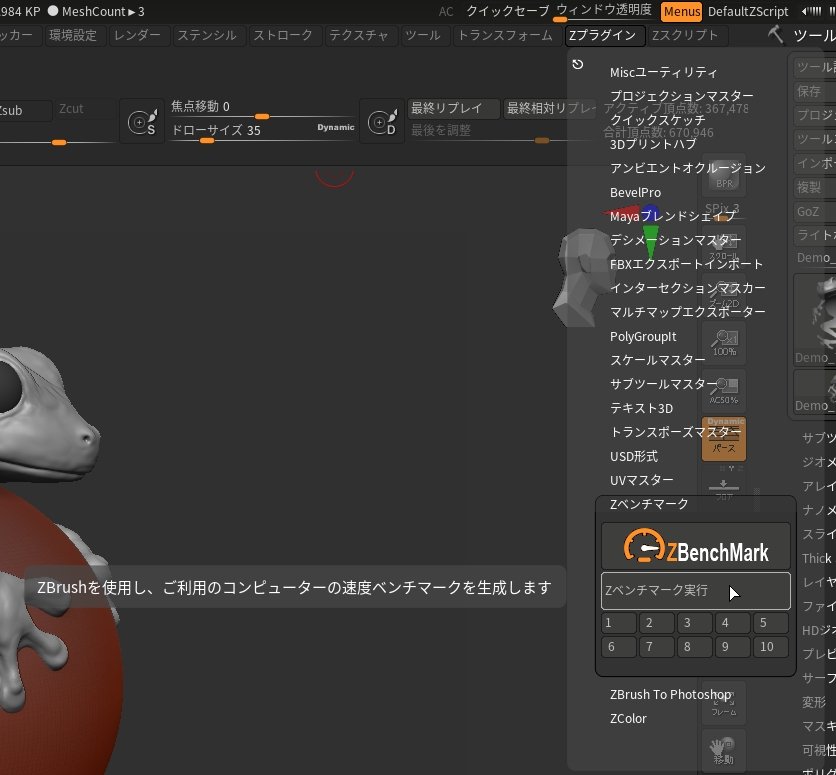Click the DefaultZScript button
The width and height of the screenshot is (836, 775).
tap(748, 12)
